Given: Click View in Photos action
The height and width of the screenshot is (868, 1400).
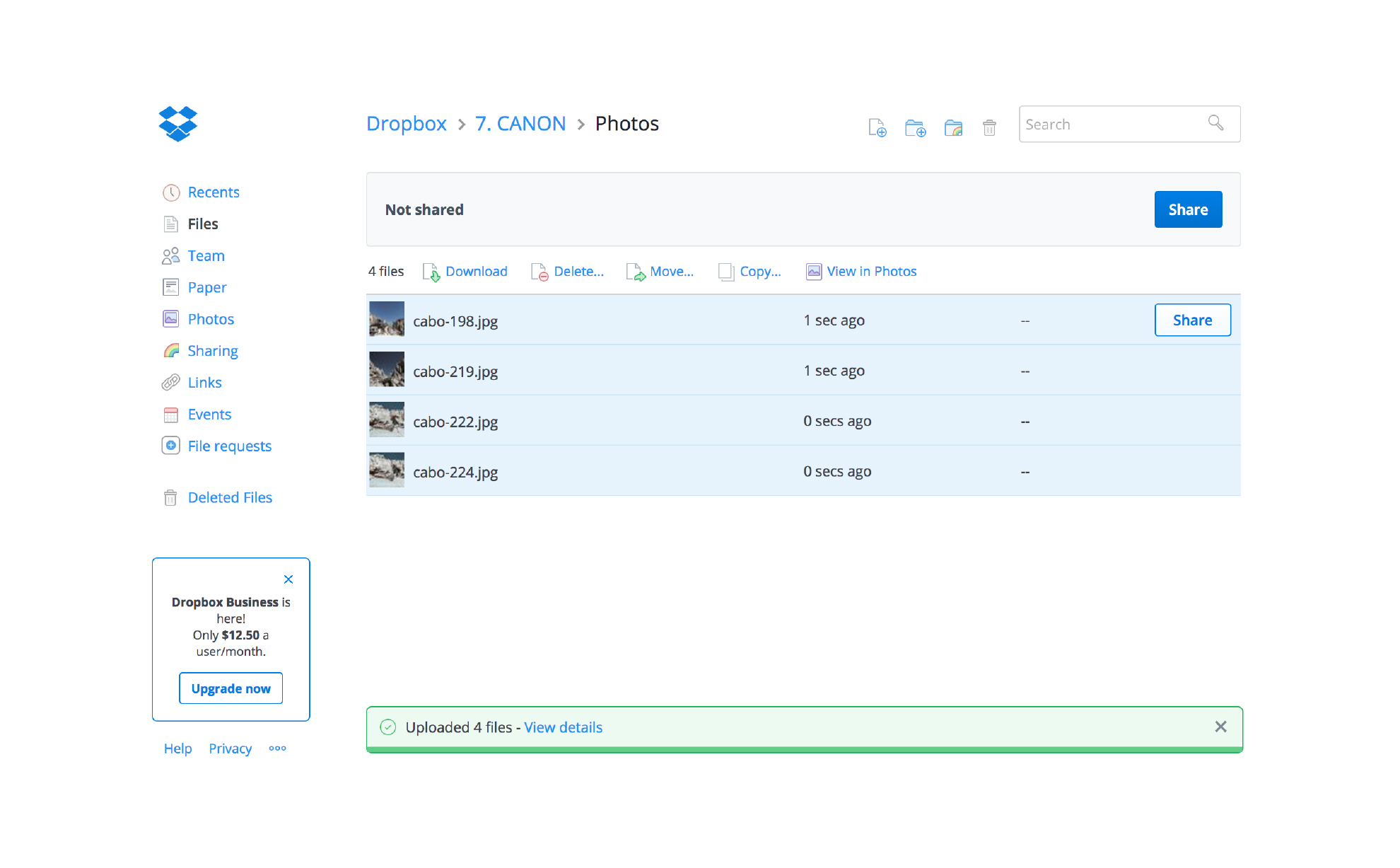Looking at the screenshot, I should tap(870, 272).
